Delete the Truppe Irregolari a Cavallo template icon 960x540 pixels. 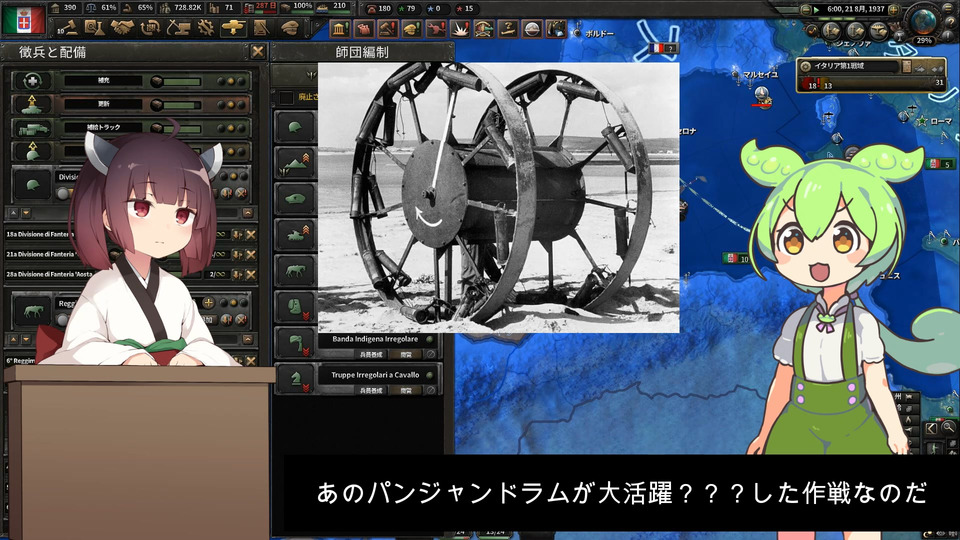[x=432, y=390]
